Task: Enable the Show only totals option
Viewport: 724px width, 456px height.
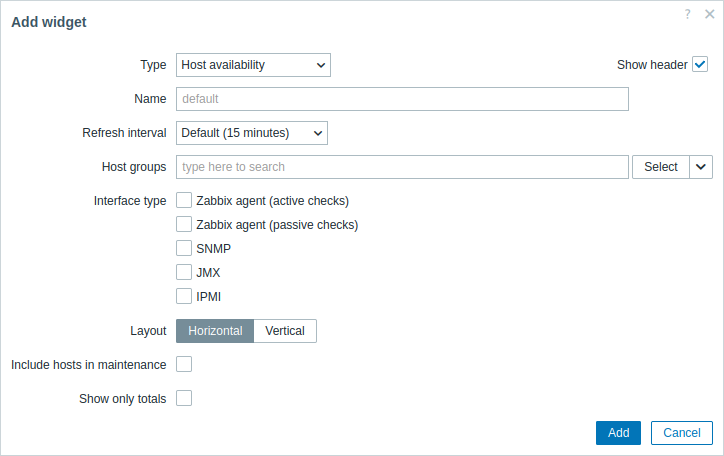Action: [184, 398]
